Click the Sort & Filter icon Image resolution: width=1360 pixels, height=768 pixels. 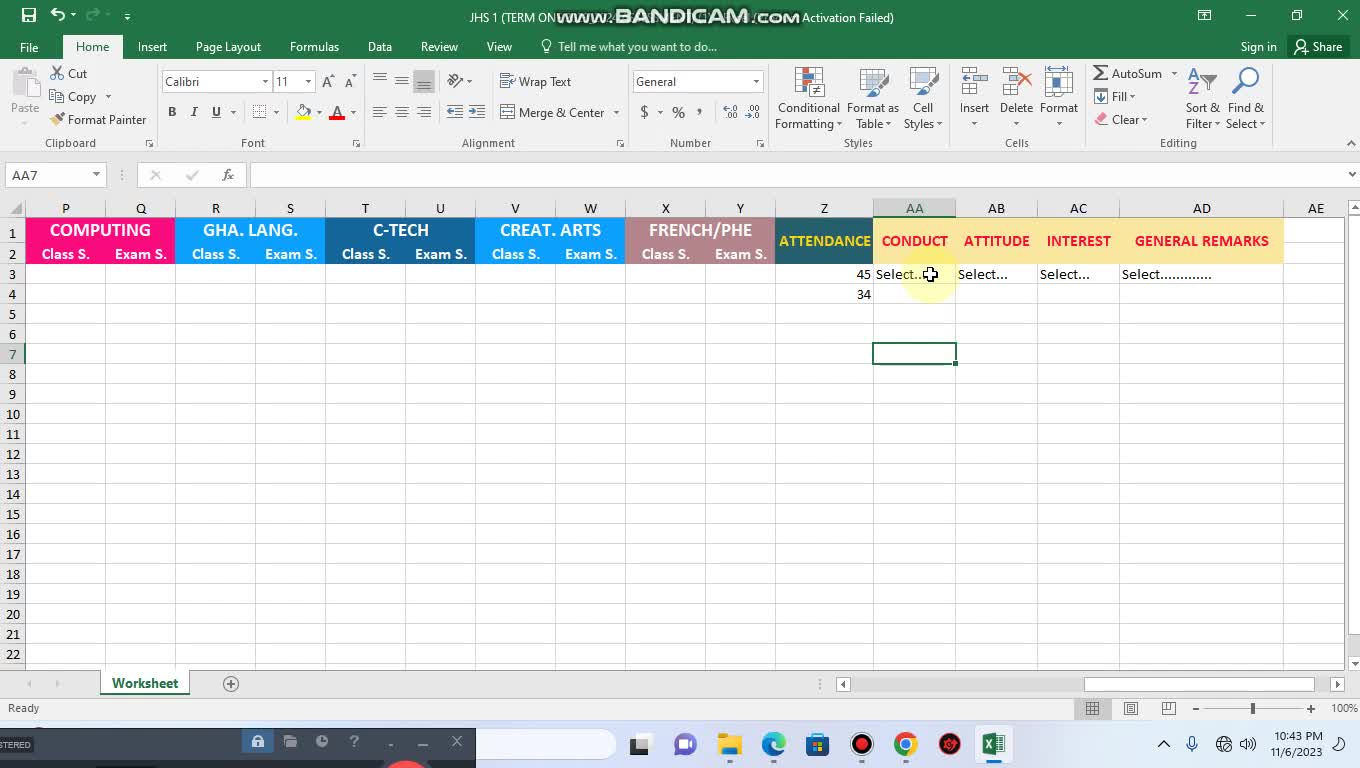1202,100
